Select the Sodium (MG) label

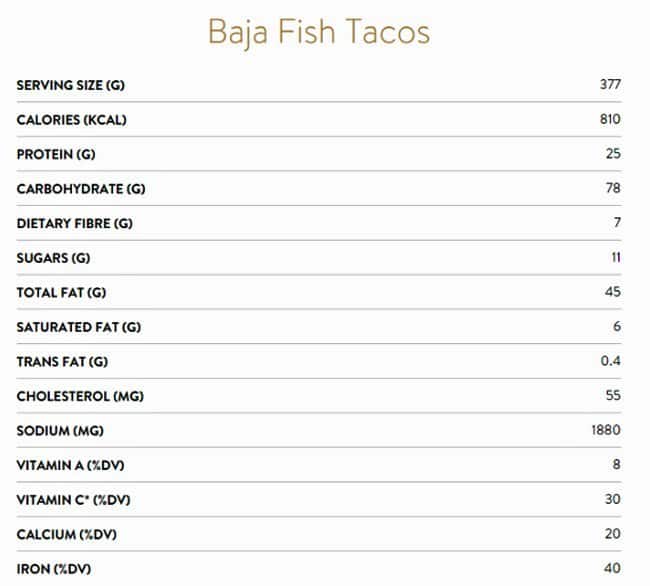pyautogui.click(x=59, y=431)
